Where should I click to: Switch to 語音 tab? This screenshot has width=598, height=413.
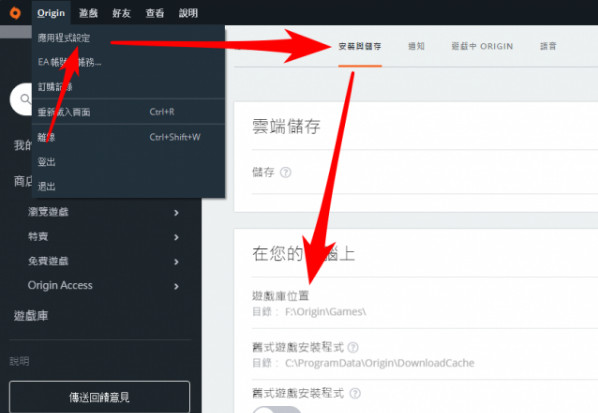tap(548, 47)
